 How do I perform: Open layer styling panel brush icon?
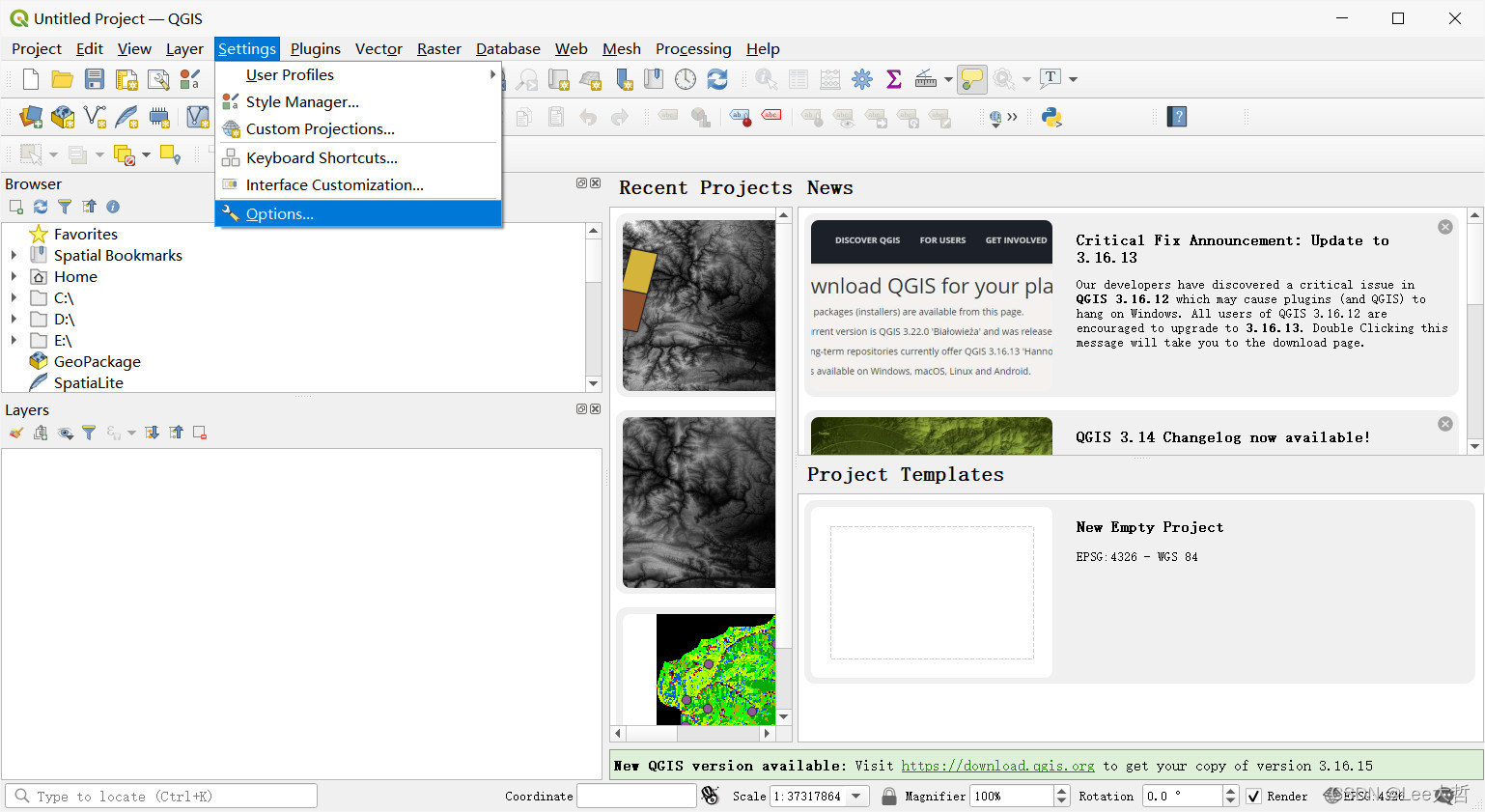coord(16,433)
